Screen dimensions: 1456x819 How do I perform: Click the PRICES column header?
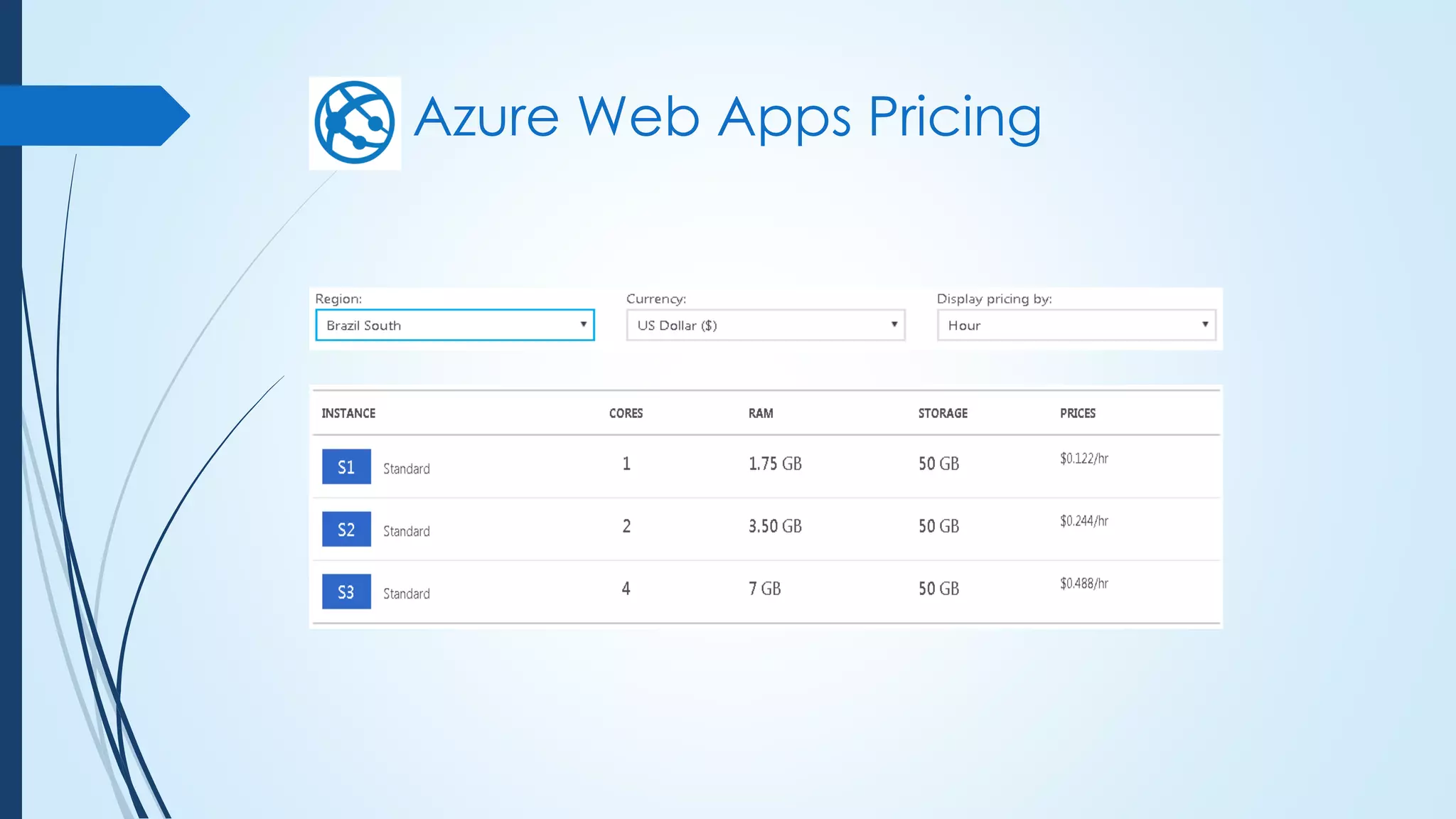1078,413
